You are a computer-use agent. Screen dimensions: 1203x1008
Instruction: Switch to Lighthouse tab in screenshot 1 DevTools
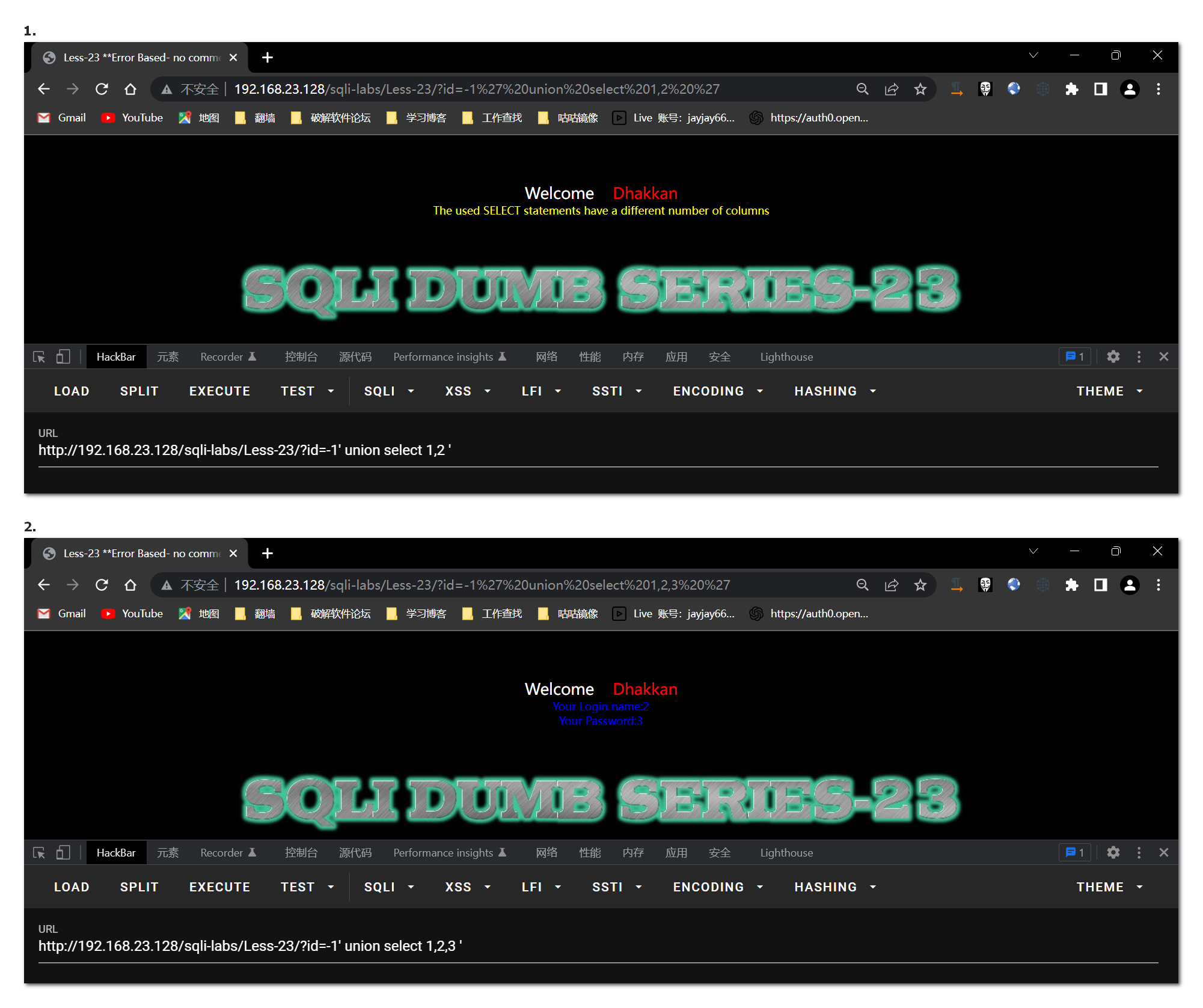click(x=786, y=356)
